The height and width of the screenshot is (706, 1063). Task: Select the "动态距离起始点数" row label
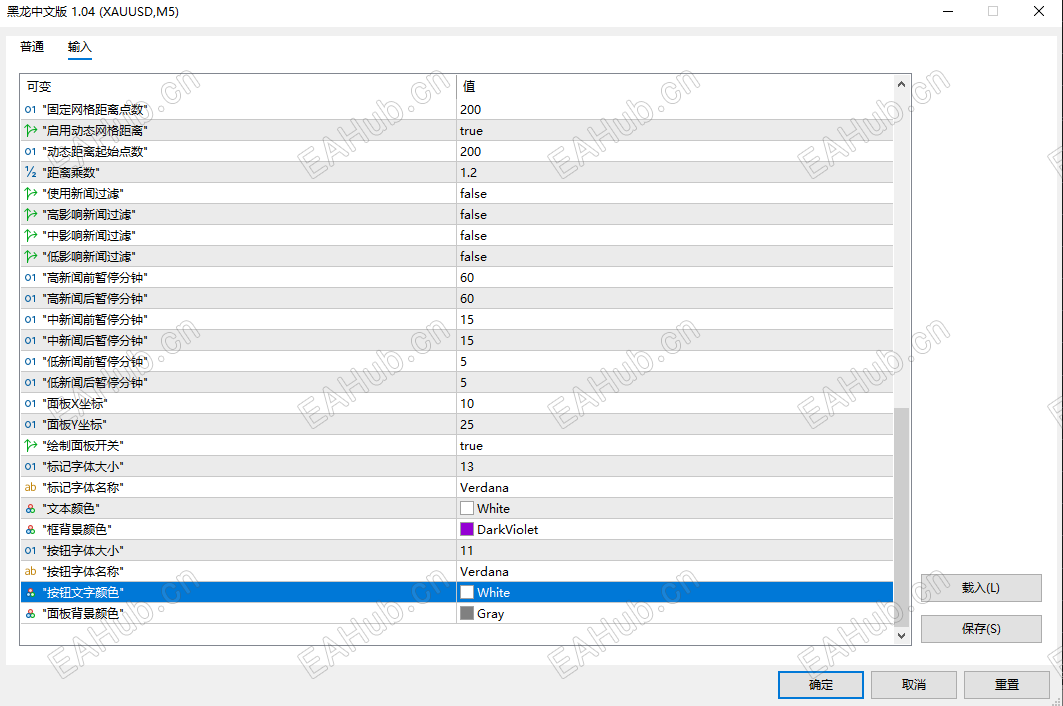pyautogui.click(x=95, y=151)
